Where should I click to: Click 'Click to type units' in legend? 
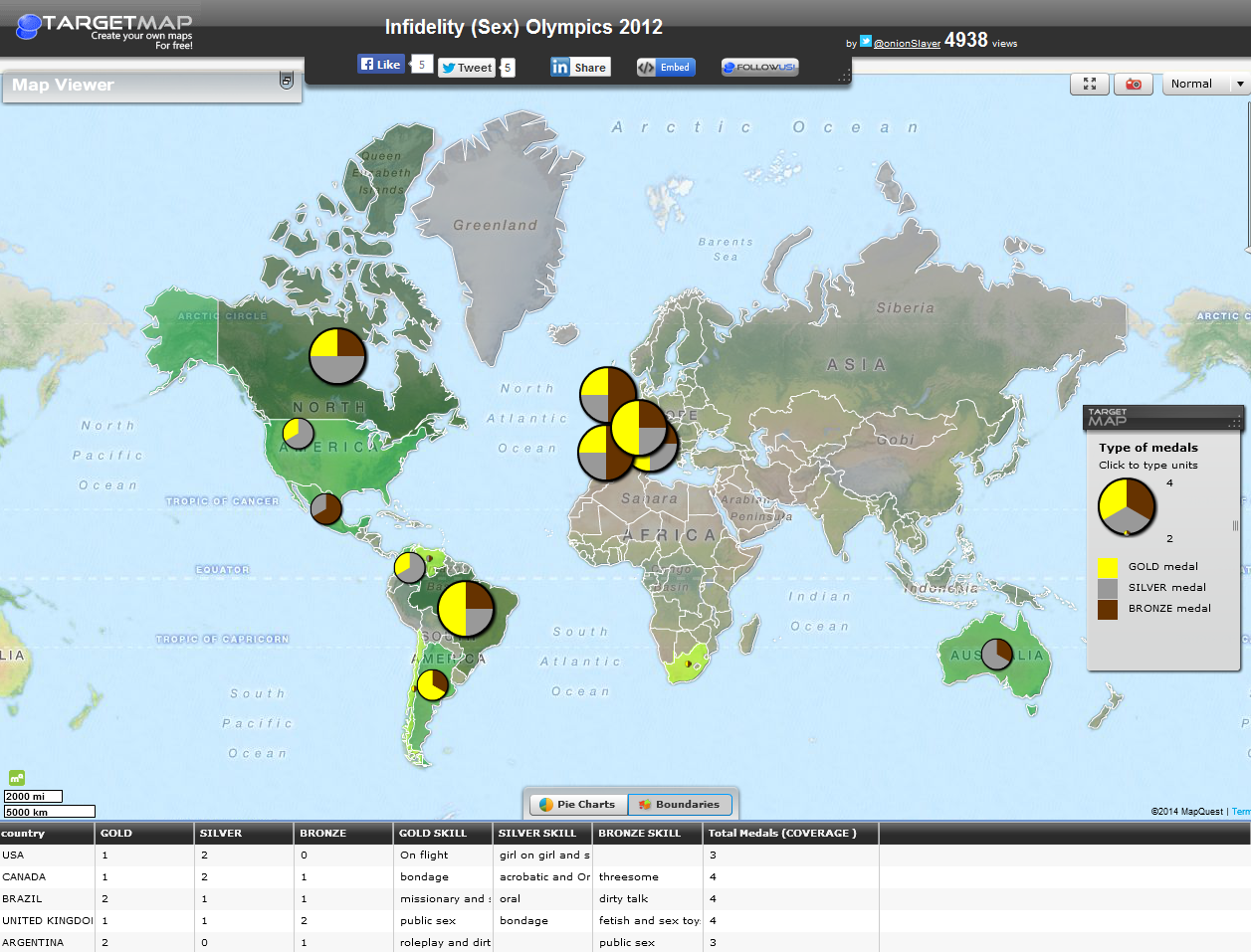pyautogui.click(x=1147, y=466)
